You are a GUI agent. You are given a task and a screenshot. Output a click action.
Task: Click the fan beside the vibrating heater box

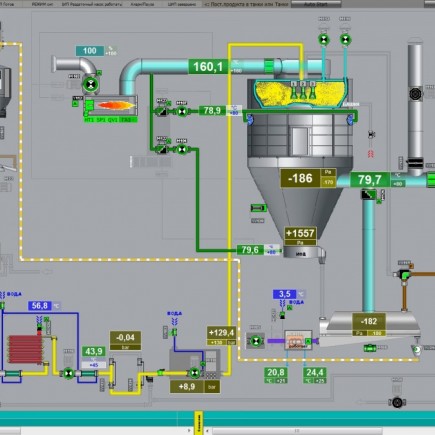pyautogui.click(x=256, y=341)
